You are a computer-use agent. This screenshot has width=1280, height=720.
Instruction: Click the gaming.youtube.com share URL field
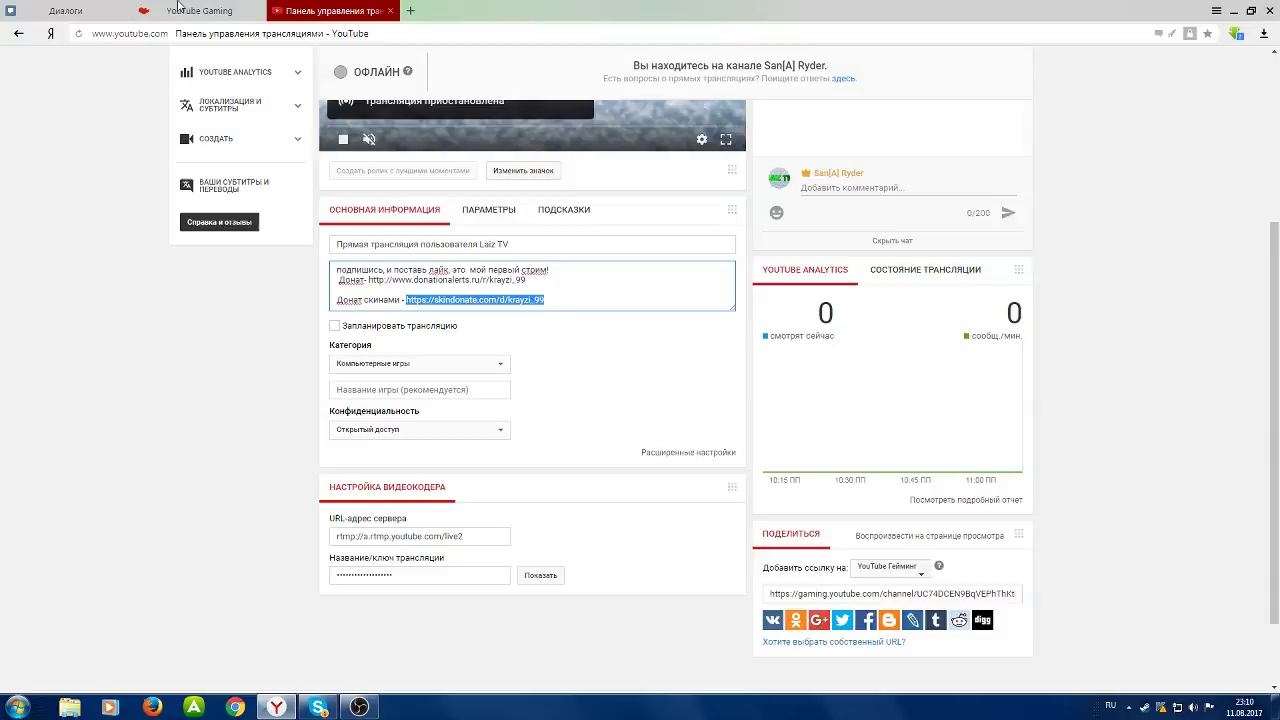coord(892,594)
